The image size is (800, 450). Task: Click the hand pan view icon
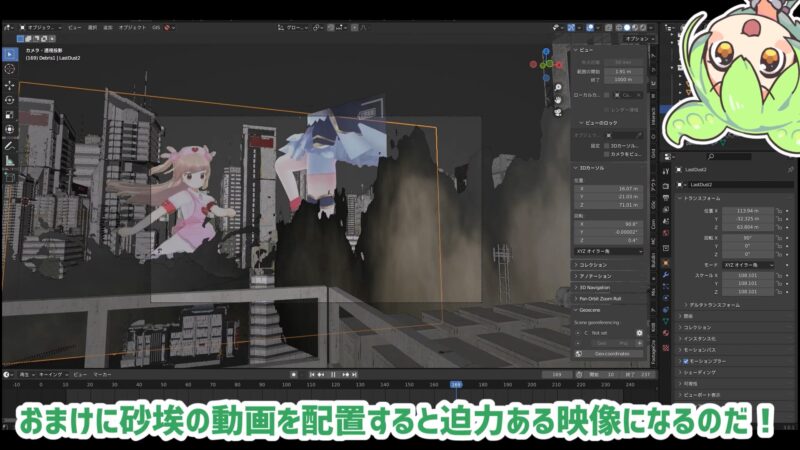tap(559, 99)
